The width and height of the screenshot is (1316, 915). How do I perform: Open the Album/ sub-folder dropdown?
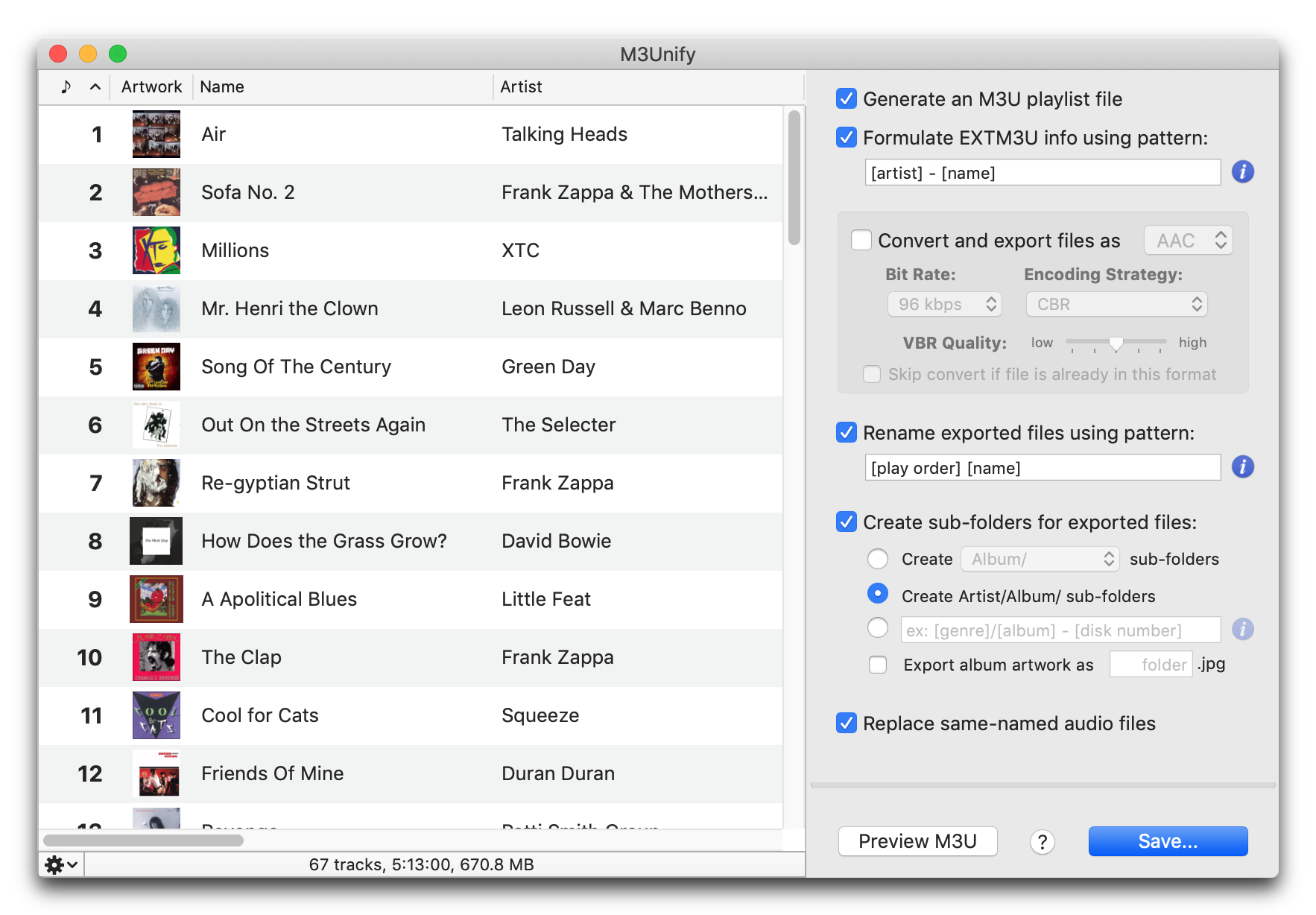[1040, 559]
